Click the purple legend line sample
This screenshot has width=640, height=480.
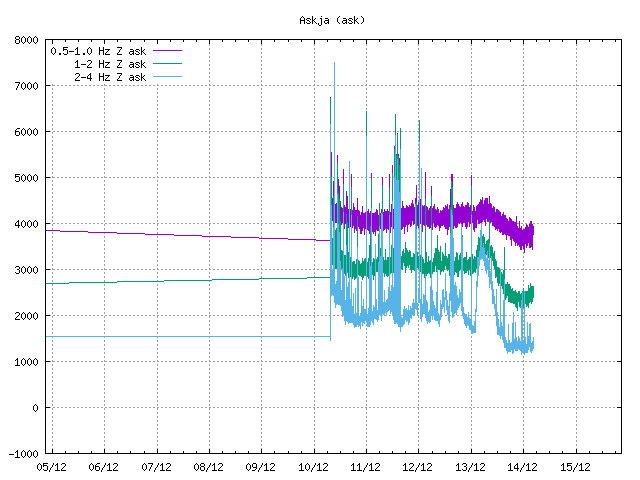pos(167,49)
